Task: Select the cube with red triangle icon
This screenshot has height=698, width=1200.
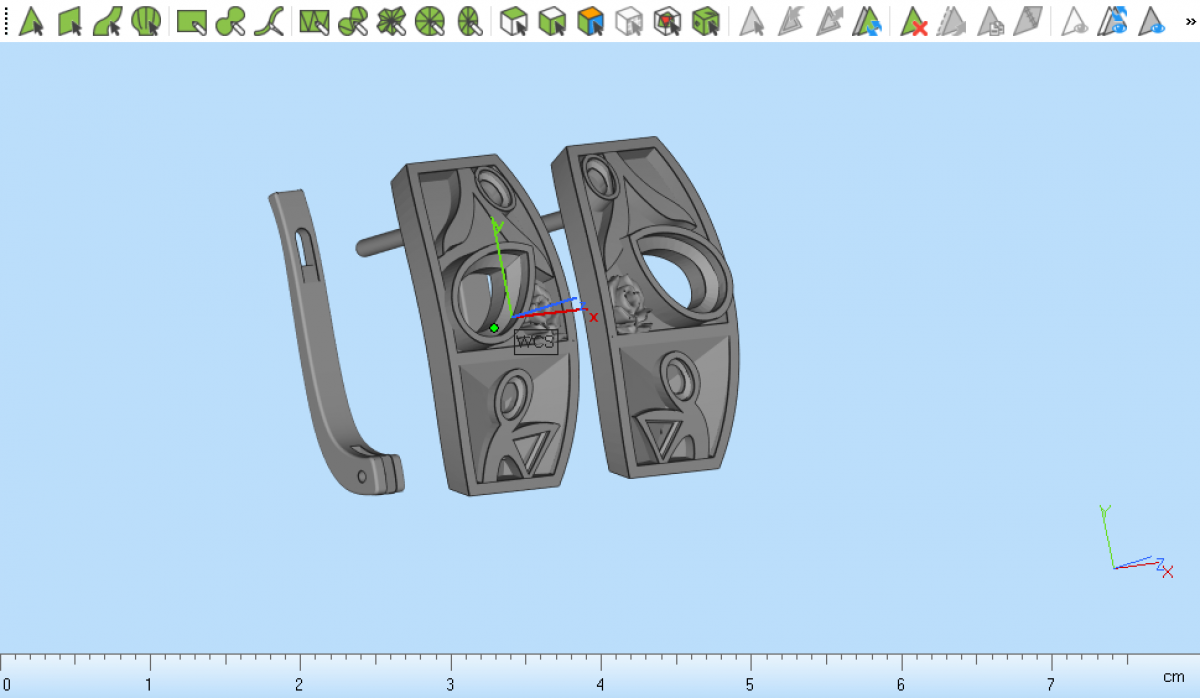Action: pyautogui.click(x=667, y=21)
